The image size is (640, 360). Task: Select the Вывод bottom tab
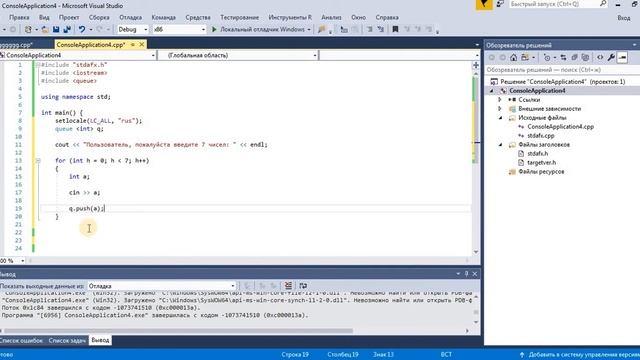(100, 340)
